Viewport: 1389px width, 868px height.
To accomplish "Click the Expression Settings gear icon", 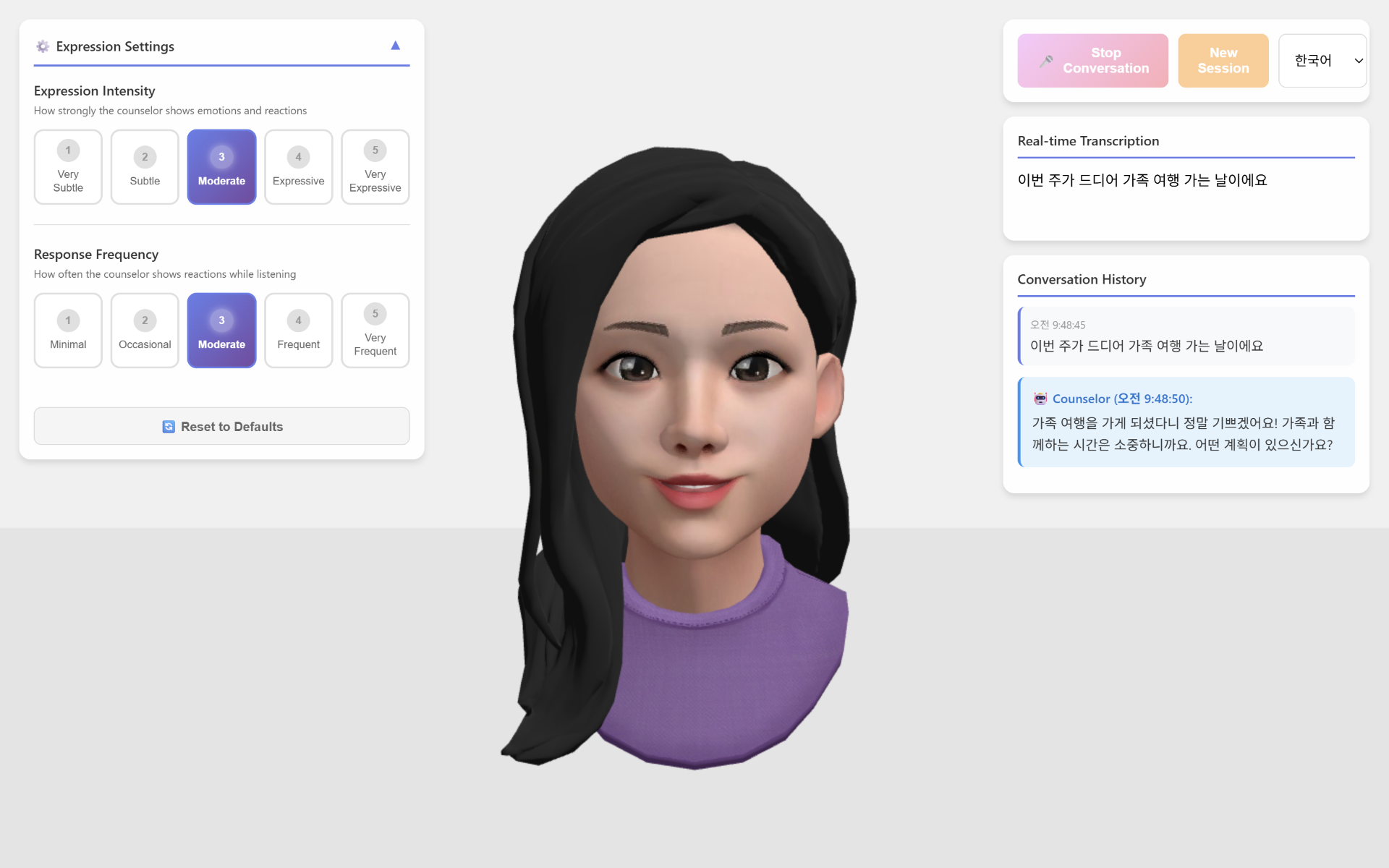I will [x=43, y=46].
